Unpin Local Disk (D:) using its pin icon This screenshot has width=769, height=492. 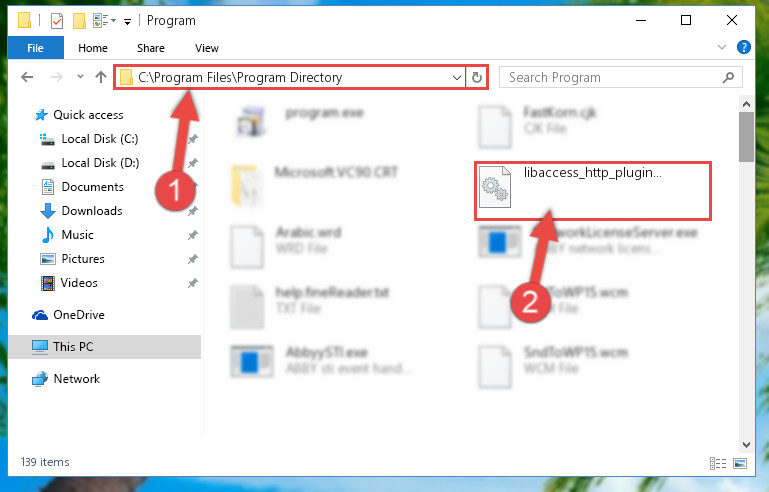pos(192,163)
